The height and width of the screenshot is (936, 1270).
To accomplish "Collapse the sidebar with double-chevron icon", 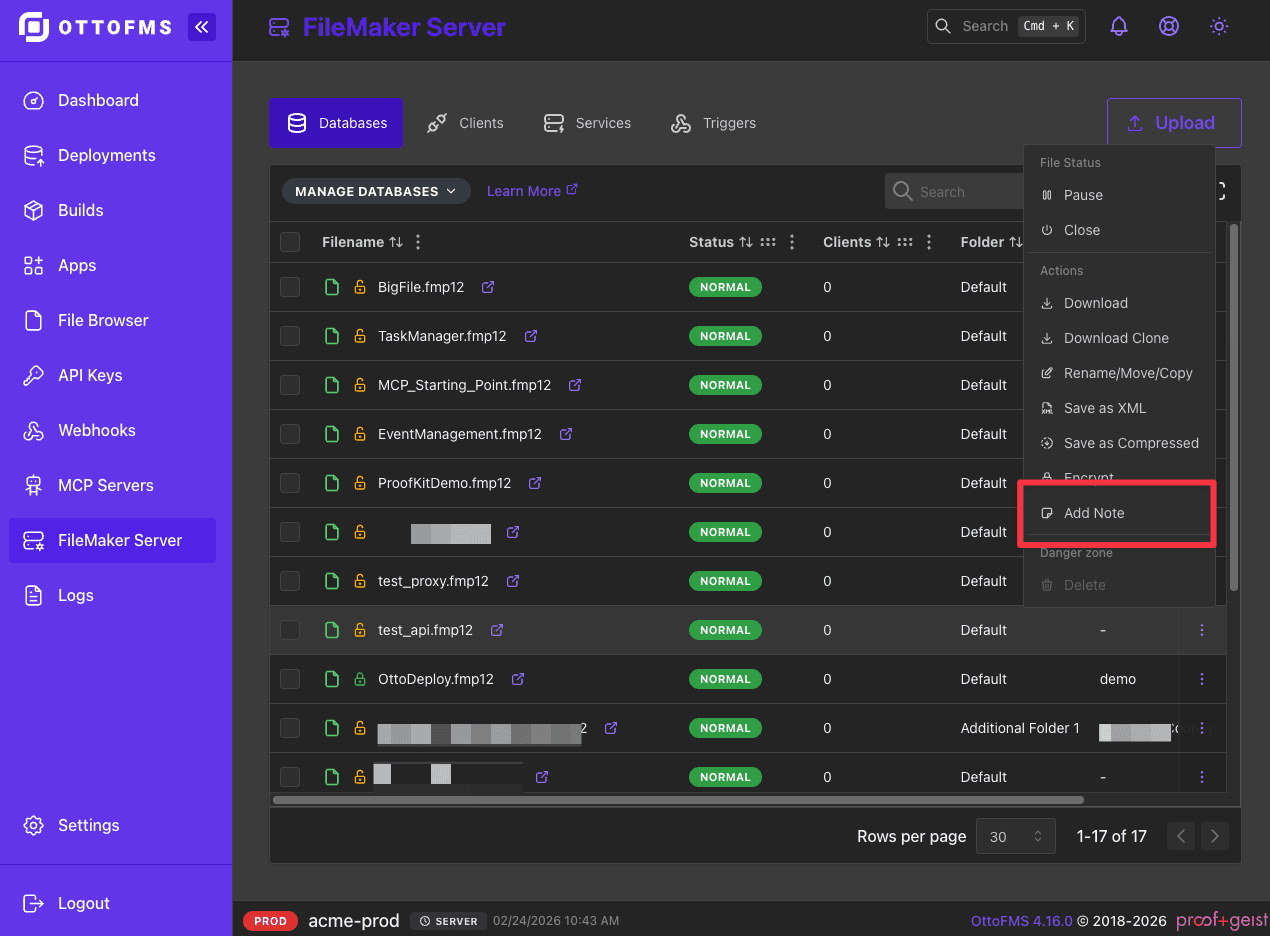I will (201, 27).
